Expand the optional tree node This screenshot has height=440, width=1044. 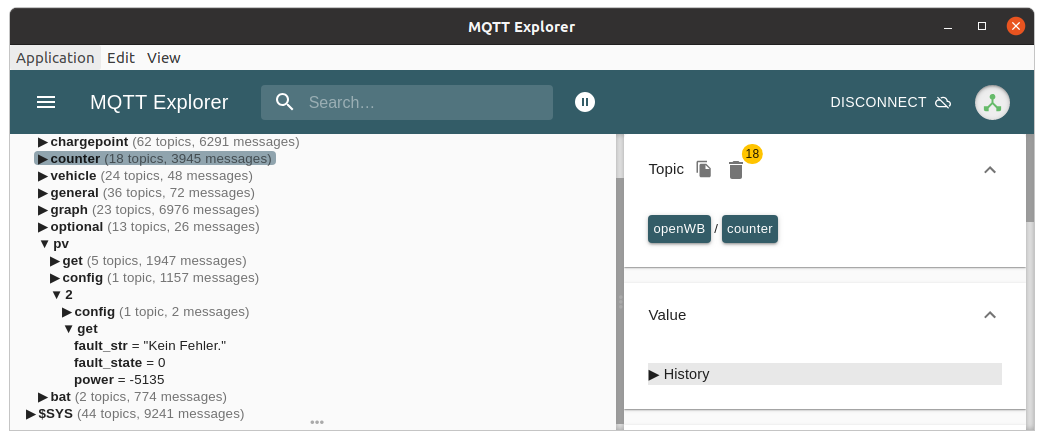click(x=43, y=227)
